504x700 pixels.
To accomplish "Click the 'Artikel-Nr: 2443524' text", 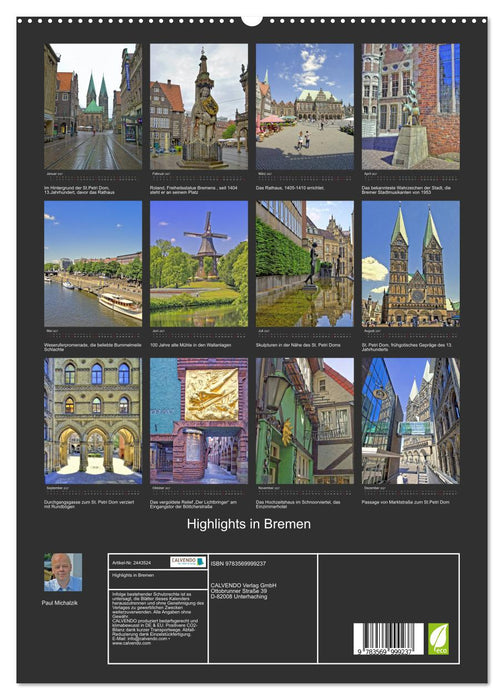I will pyautogui.click(x=131, y=563).
